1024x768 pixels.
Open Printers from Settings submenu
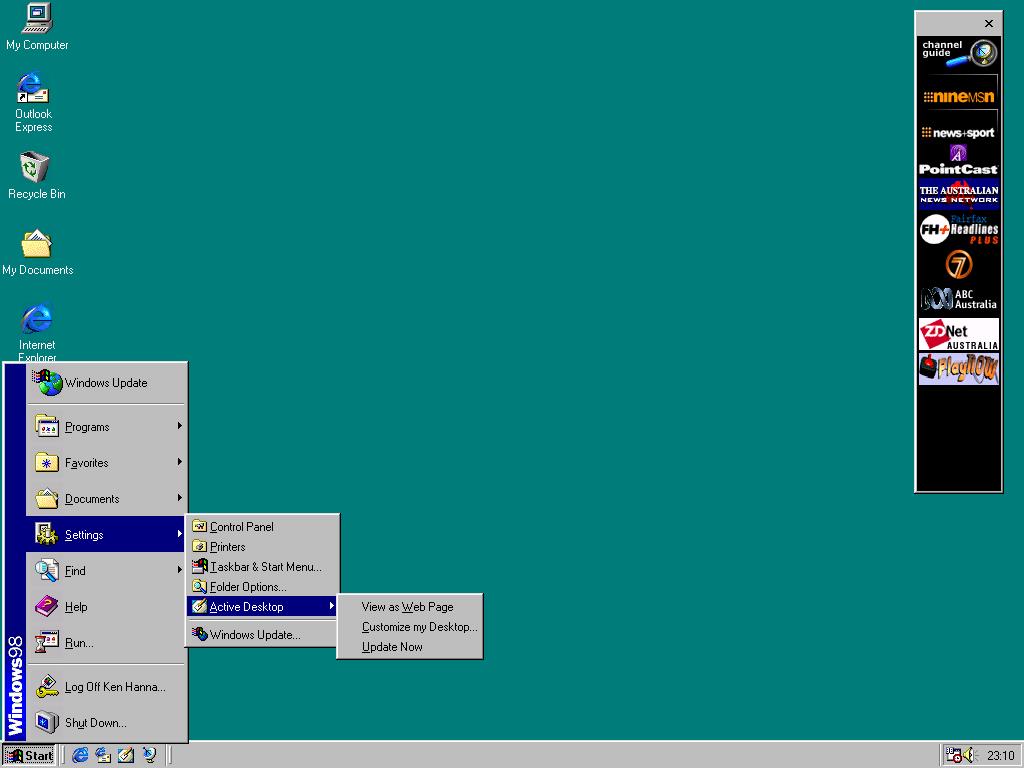click(x=263, y=547)
